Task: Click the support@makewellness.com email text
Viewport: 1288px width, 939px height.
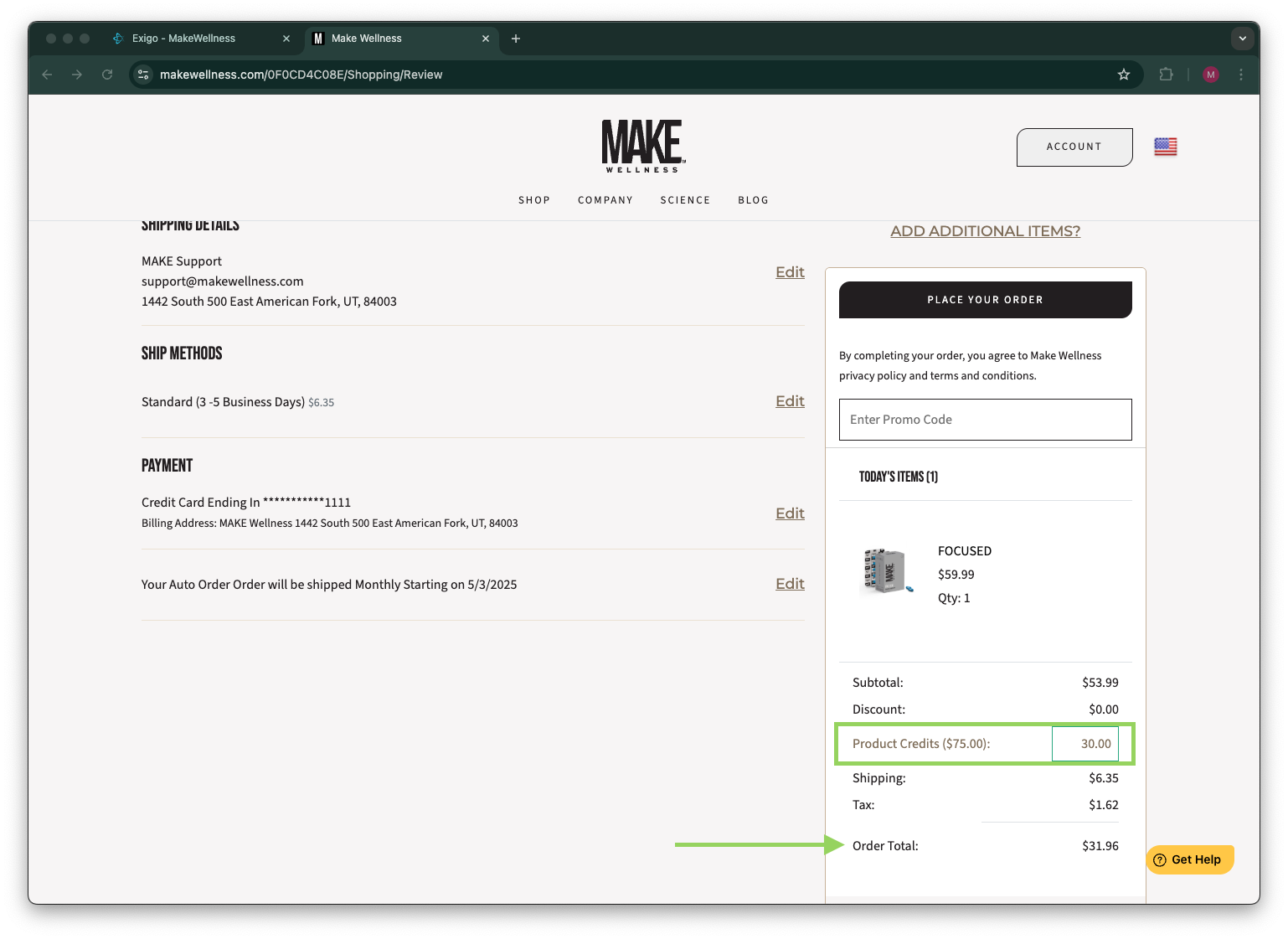Action: pyautogui.click(x=223, y=281)
